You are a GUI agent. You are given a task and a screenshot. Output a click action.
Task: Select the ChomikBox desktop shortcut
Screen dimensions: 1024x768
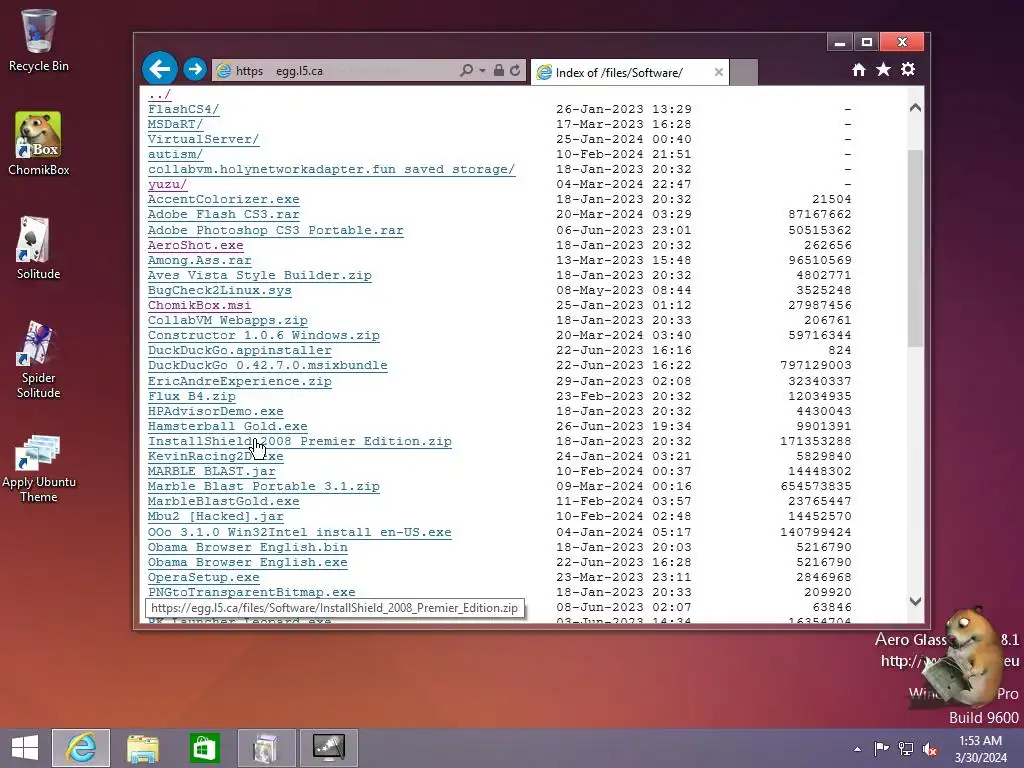(39, 144)
